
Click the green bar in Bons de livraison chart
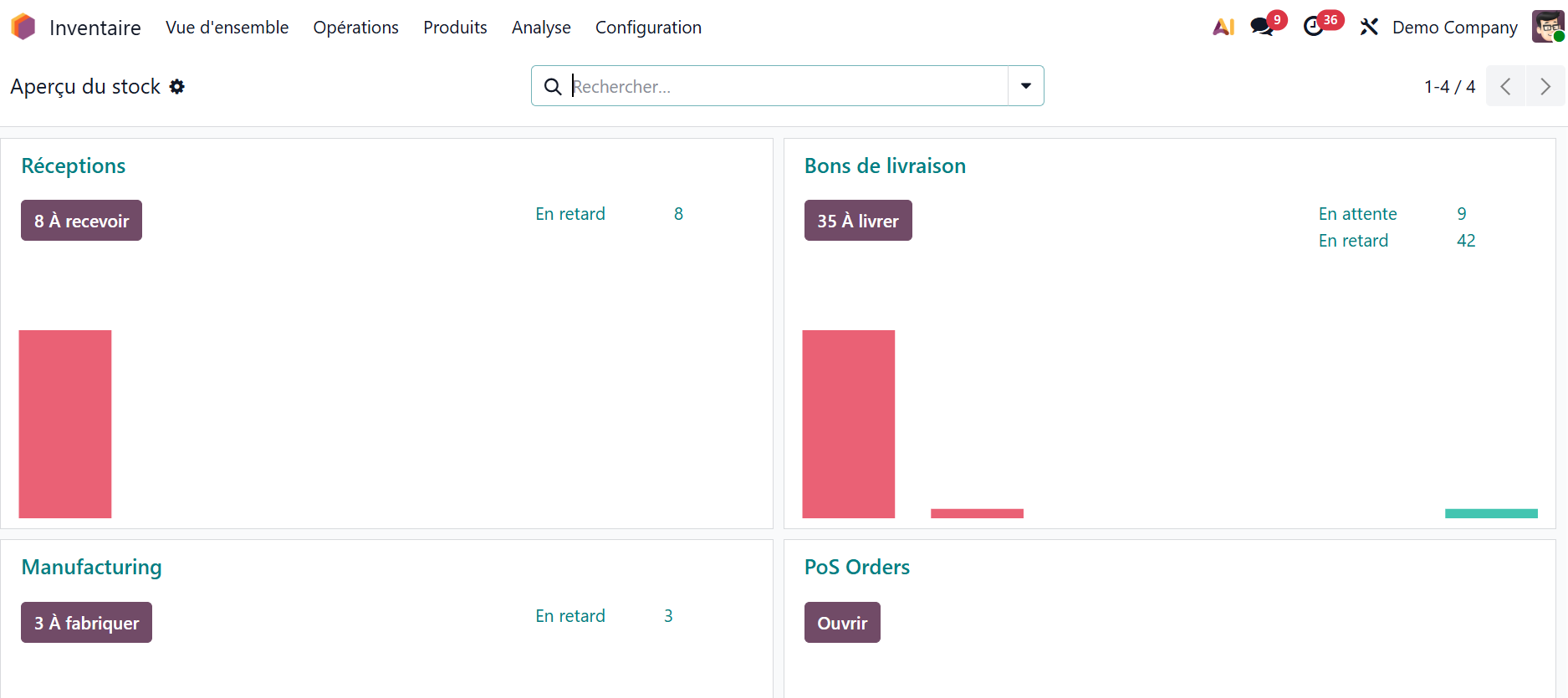point(1491,513)
